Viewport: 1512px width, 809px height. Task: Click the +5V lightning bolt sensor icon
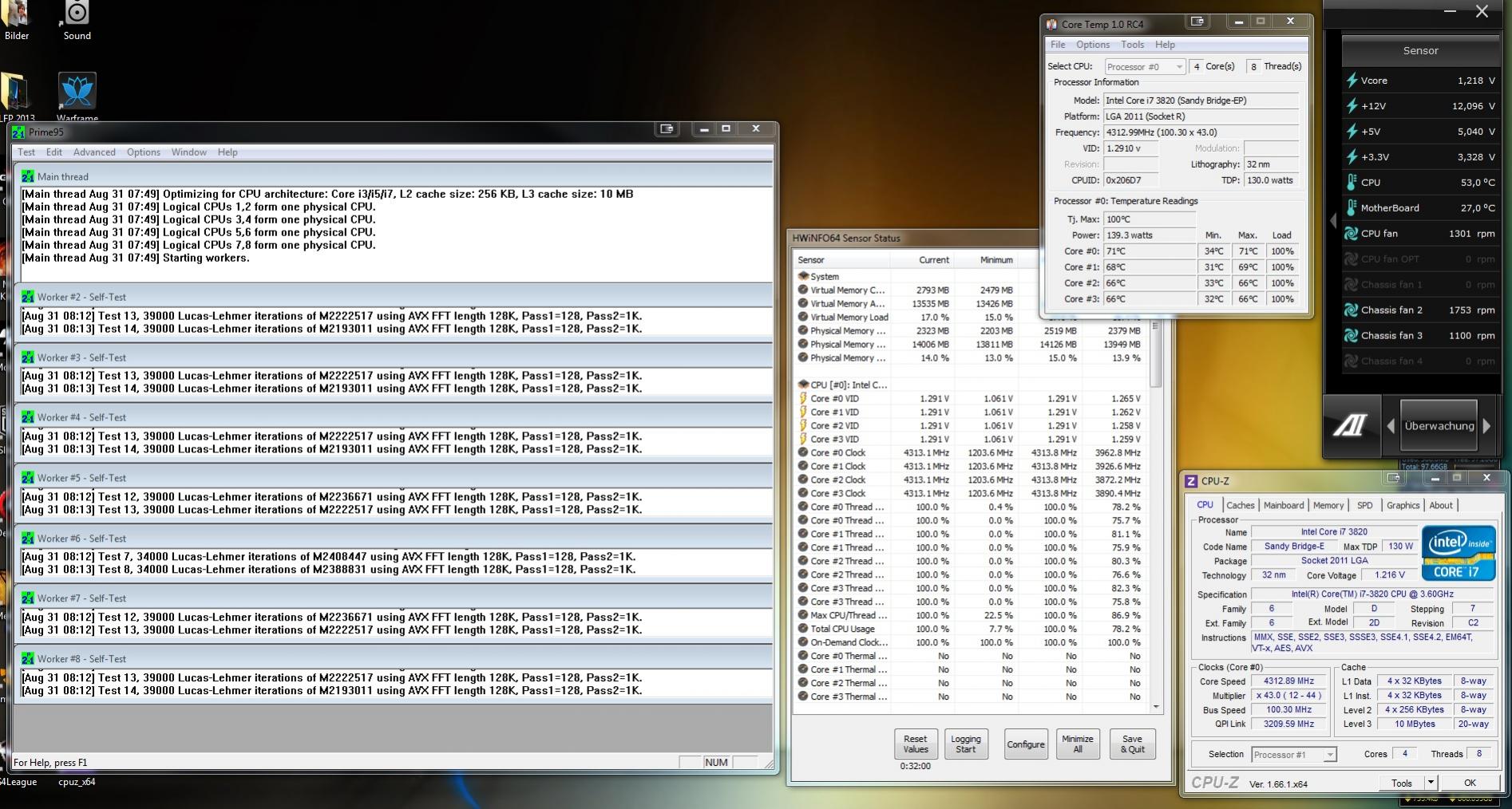coord(1352,132)
